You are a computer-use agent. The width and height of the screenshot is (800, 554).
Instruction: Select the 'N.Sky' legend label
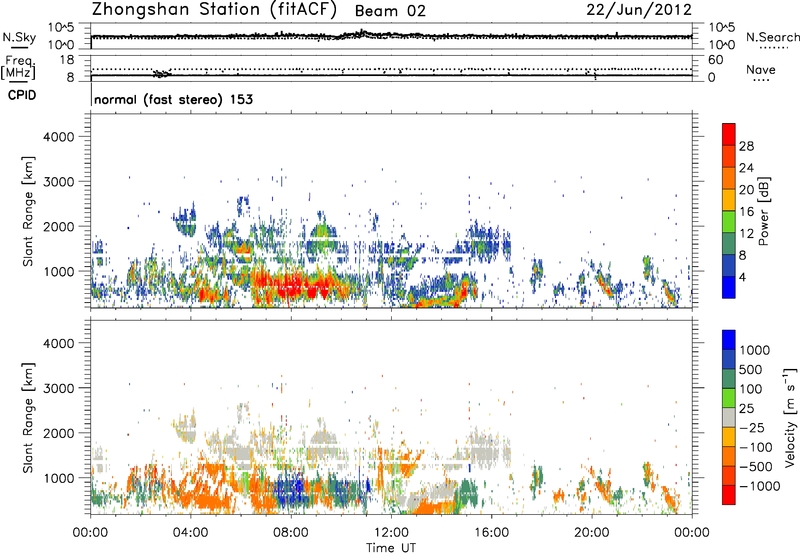19,37
